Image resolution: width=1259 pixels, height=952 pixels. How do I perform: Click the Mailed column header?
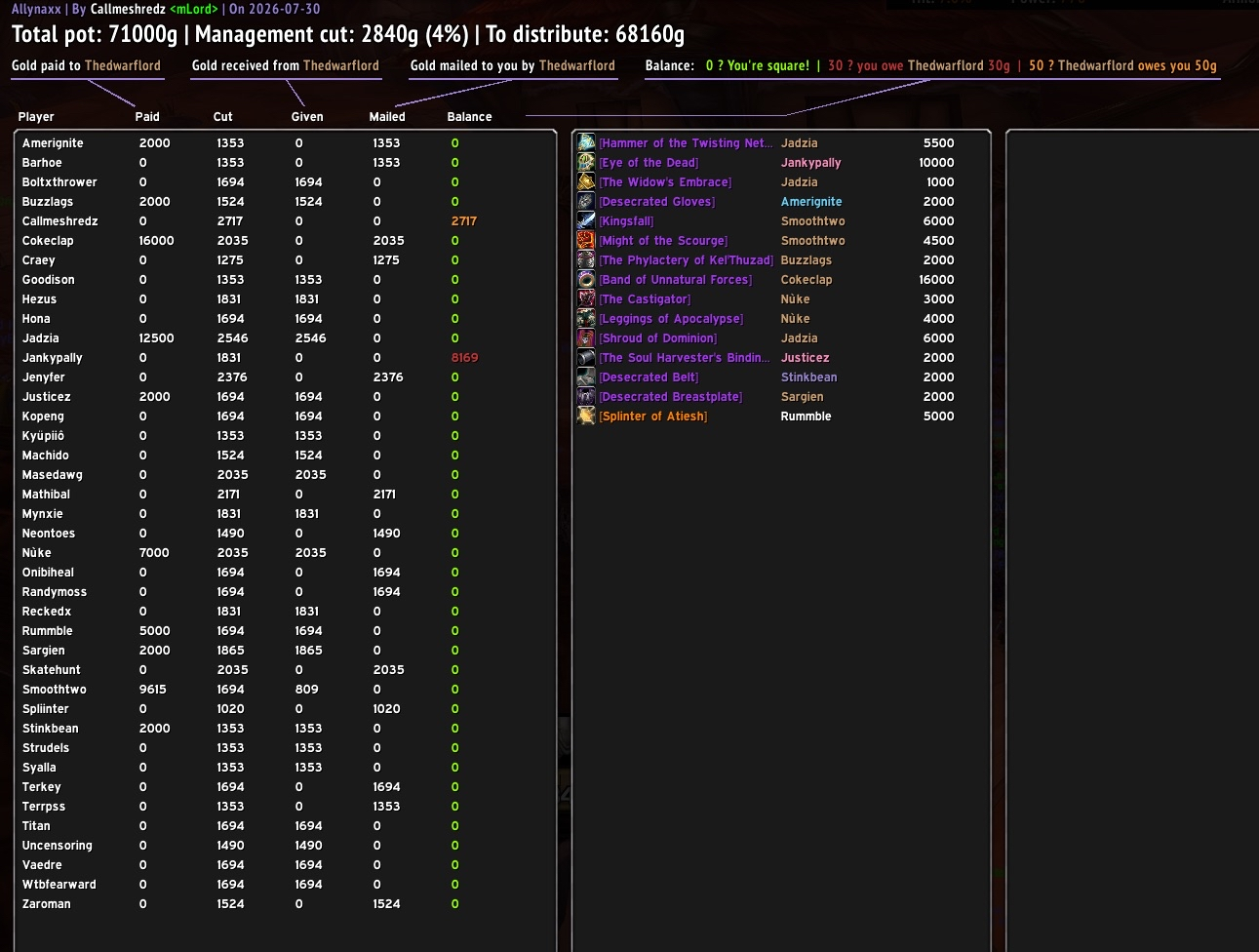(387, 117)
